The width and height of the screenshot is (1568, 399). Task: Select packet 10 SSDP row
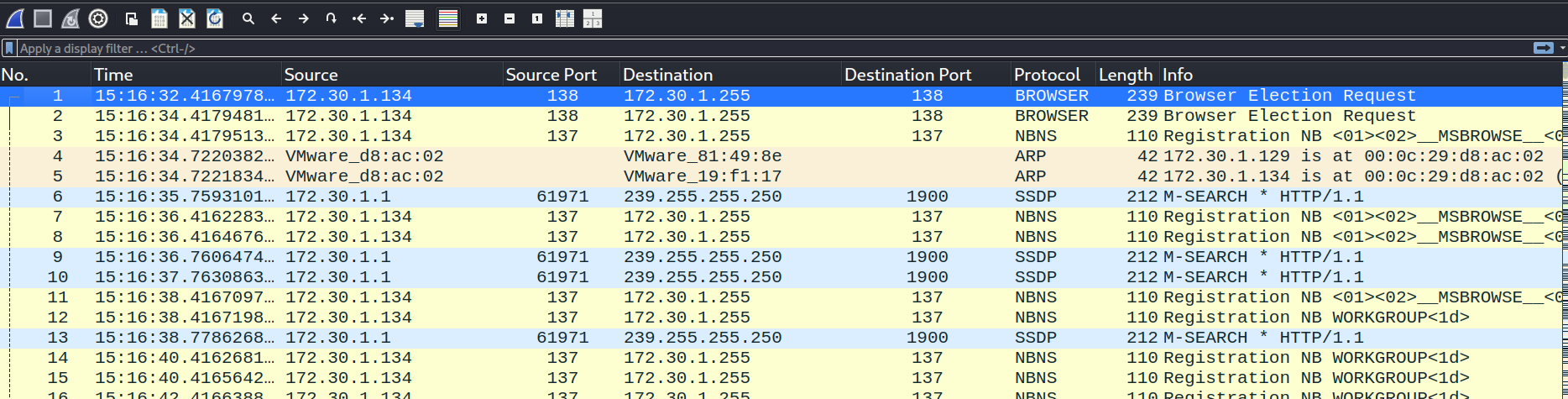tap(781, 277)
